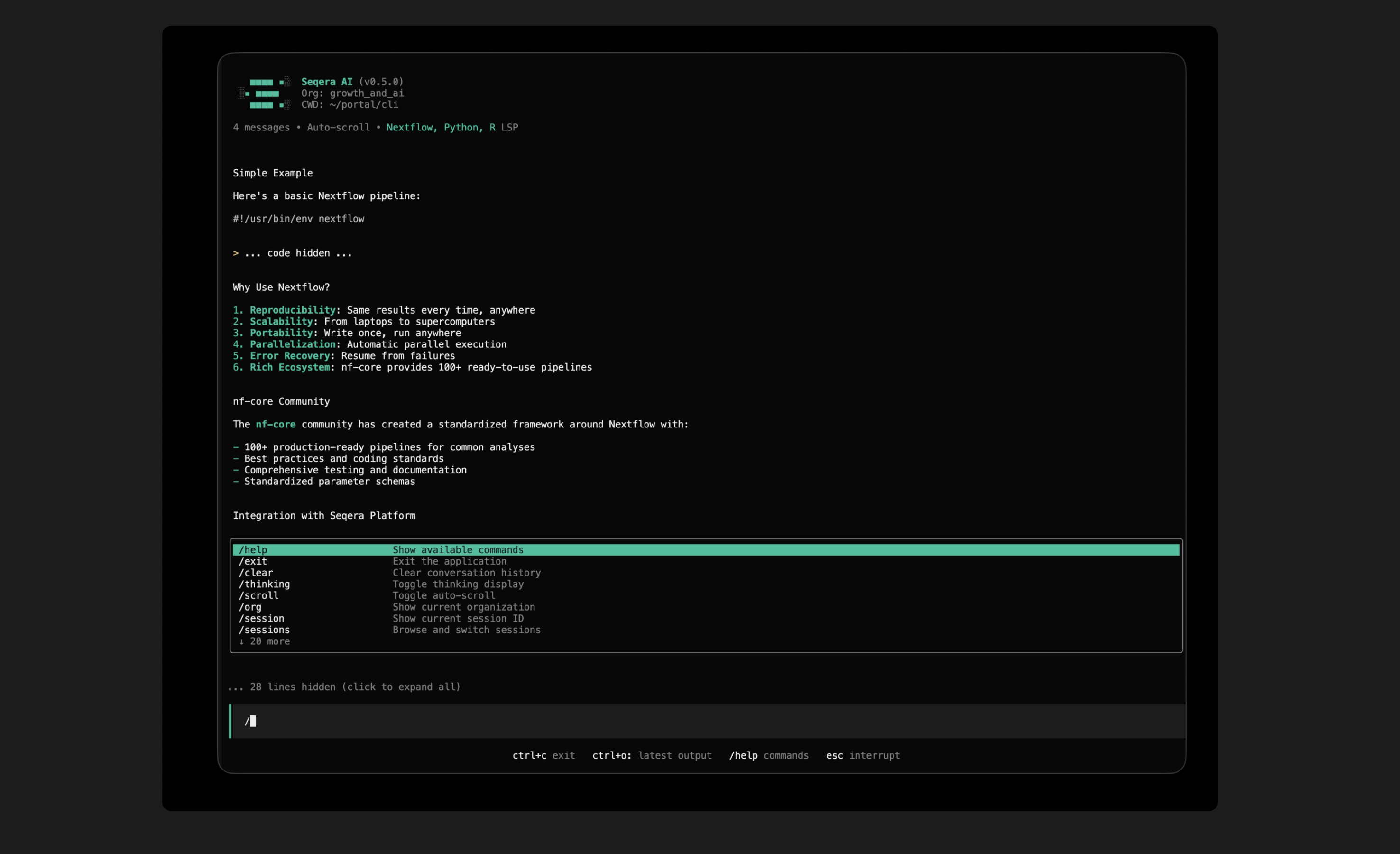The image size is (1400, 854).
Task: Click the 'Nextflow, Python, R' LSP status
Action: (440, 127)
